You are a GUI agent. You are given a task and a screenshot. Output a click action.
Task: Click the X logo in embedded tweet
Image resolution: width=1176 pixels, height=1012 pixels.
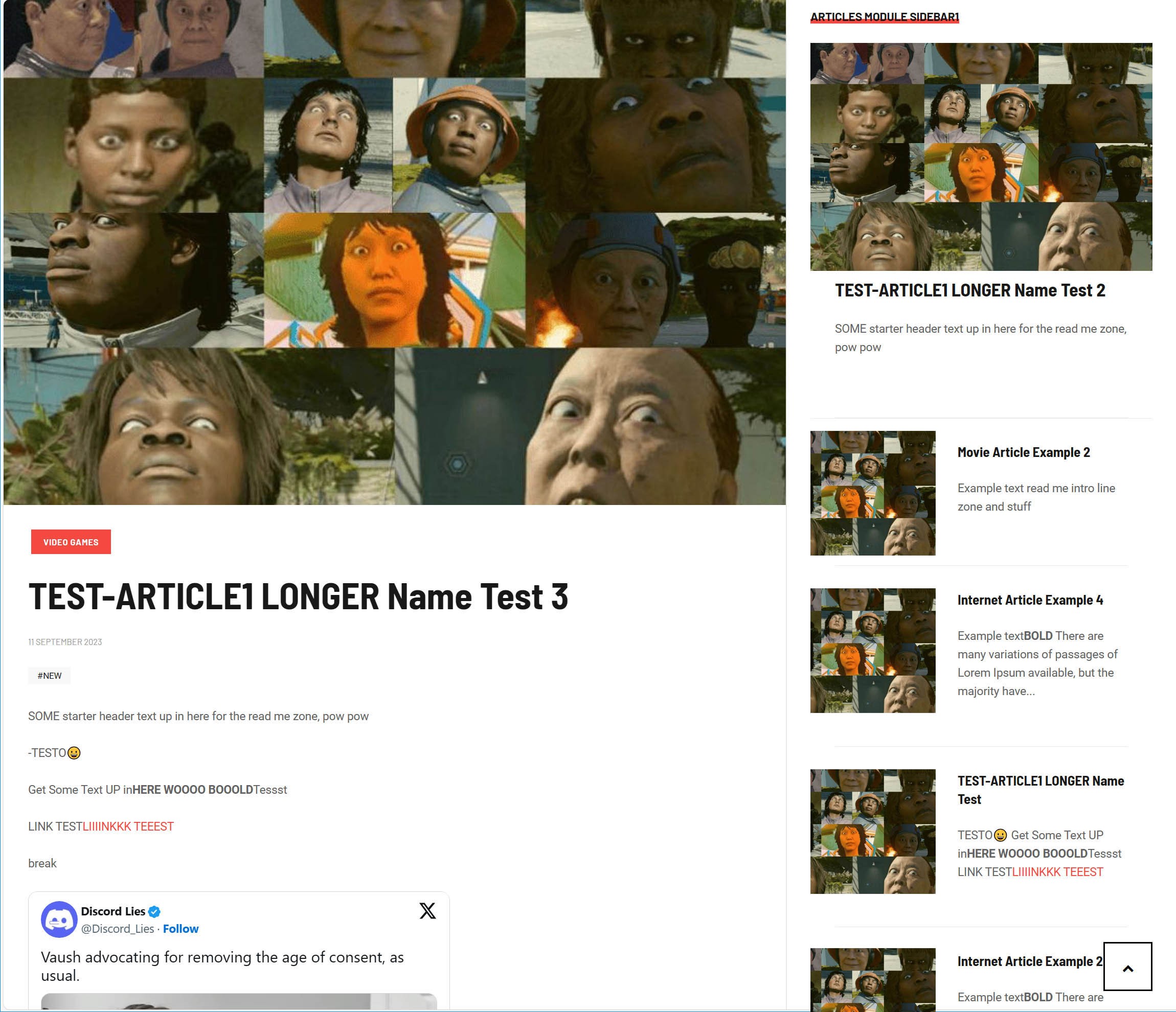(427, 910)
